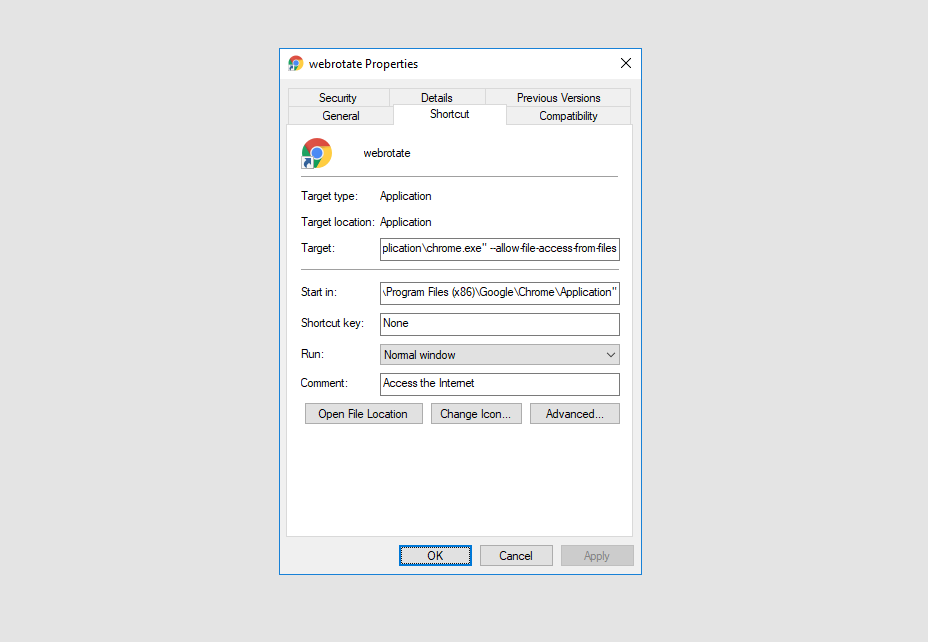Click into the Target path field
This screenshot has width=928, height=642.
(500, 249)
